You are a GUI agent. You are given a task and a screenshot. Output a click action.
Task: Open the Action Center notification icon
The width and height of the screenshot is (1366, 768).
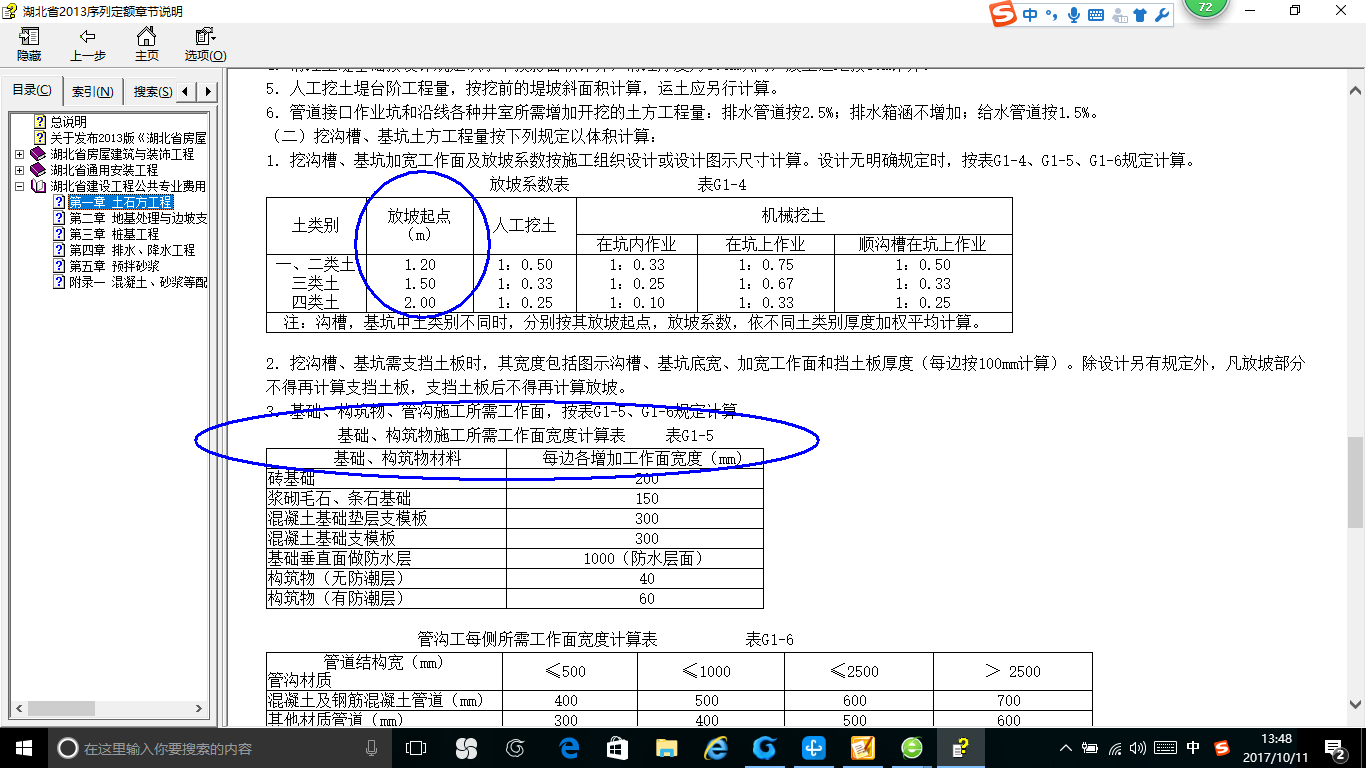[1338, 748]
